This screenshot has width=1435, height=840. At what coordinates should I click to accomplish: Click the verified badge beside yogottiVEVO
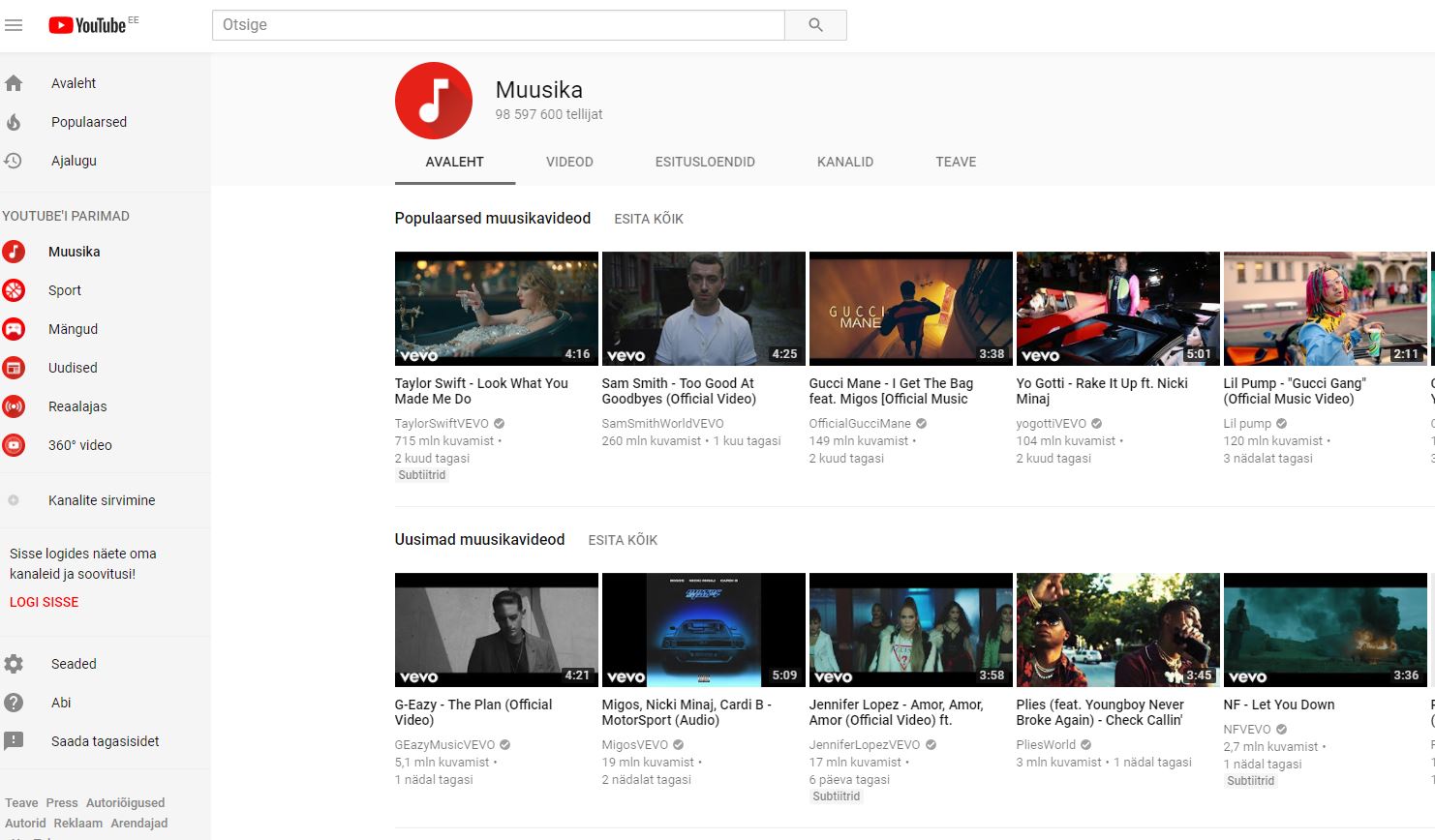1097,424
